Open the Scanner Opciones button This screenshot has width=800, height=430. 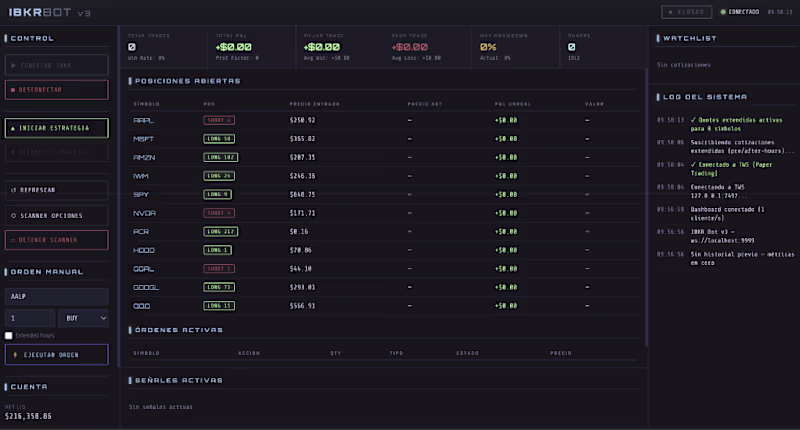(x=57, y=216)
